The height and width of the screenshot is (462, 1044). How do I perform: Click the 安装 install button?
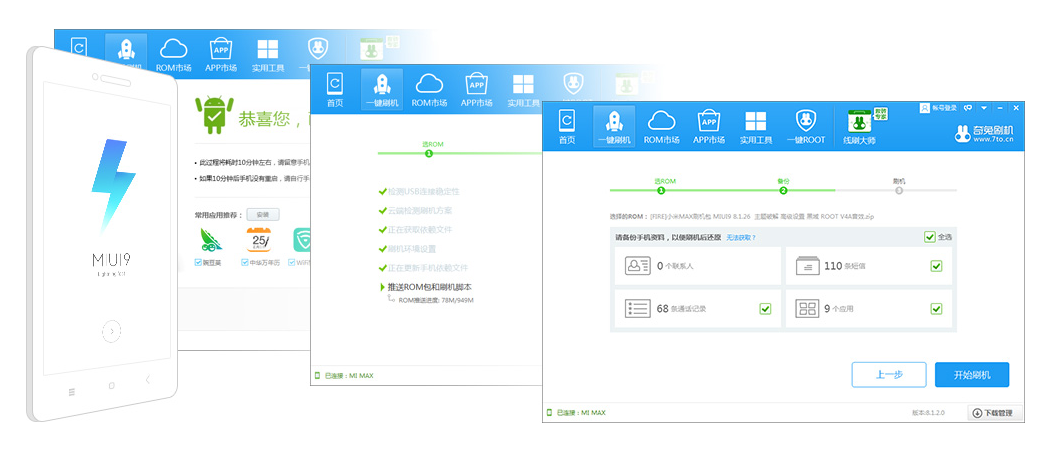coord(262,214)
